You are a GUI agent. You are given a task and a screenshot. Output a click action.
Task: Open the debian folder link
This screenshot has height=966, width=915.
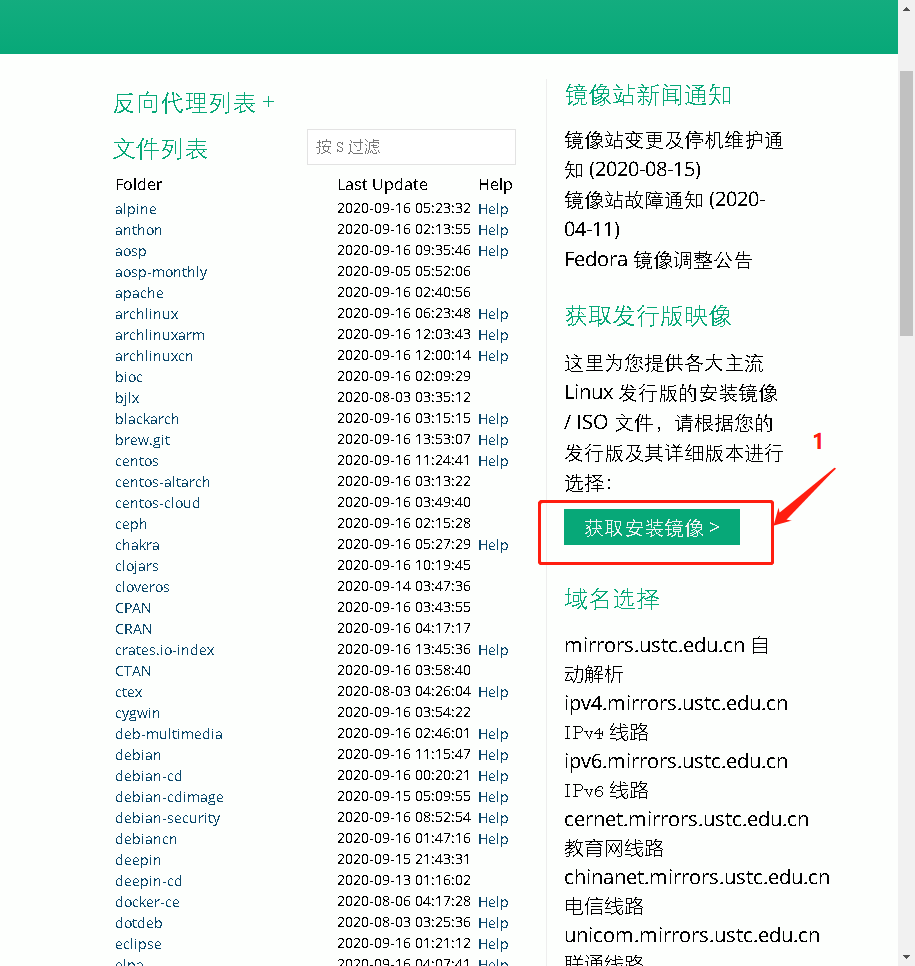point(137,755)
